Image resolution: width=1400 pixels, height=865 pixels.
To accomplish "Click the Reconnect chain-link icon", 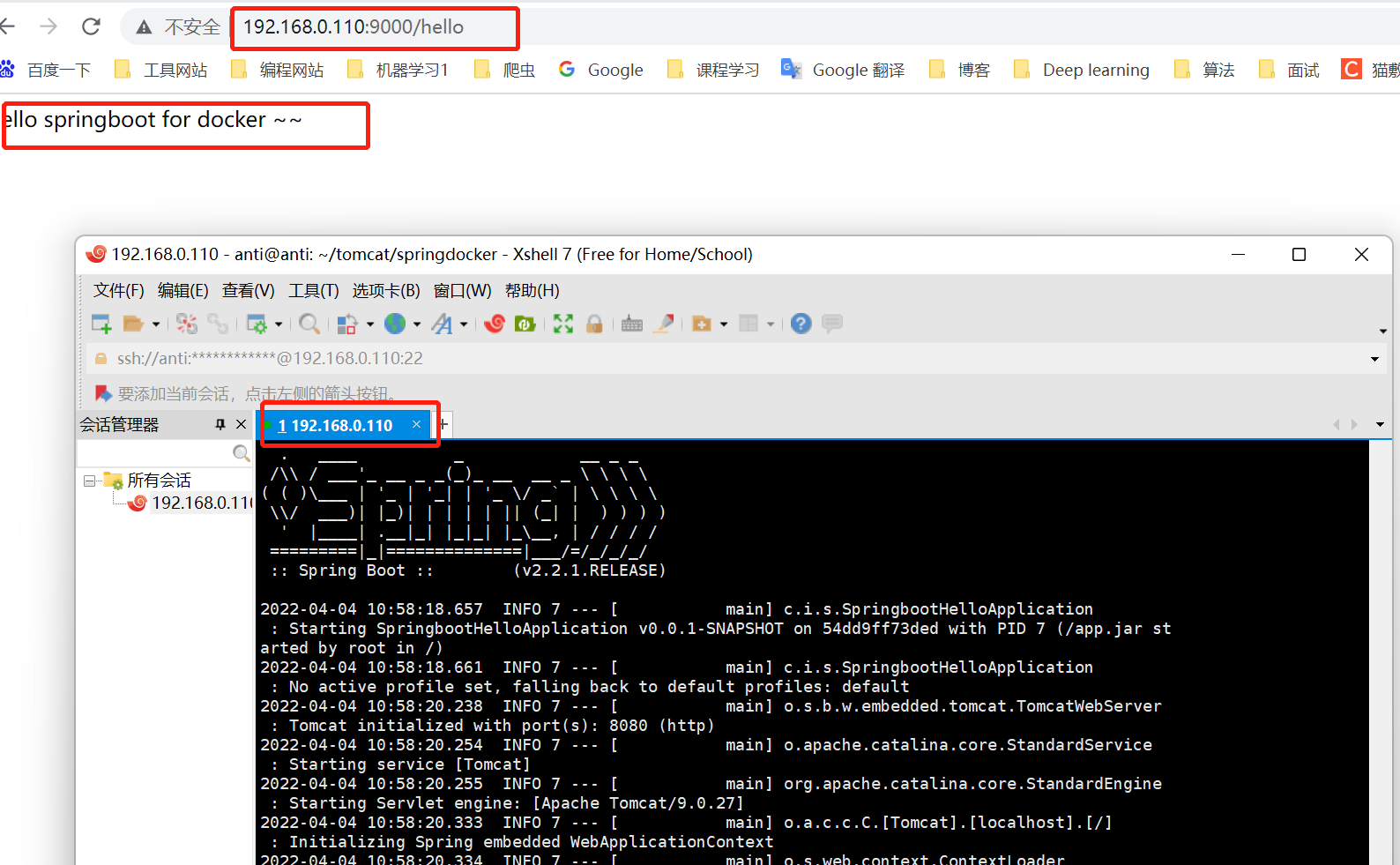I will (218, 324).
